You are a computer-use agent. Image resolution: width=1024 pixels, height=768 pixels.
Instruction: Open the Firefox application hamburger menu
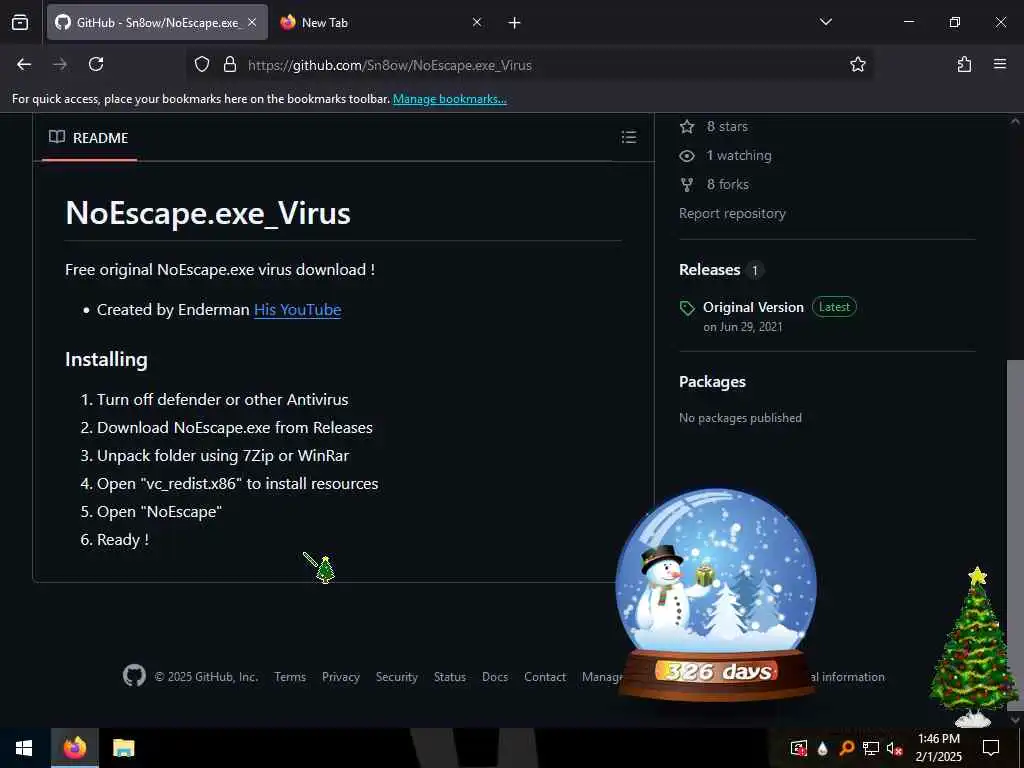(1000, 64)
